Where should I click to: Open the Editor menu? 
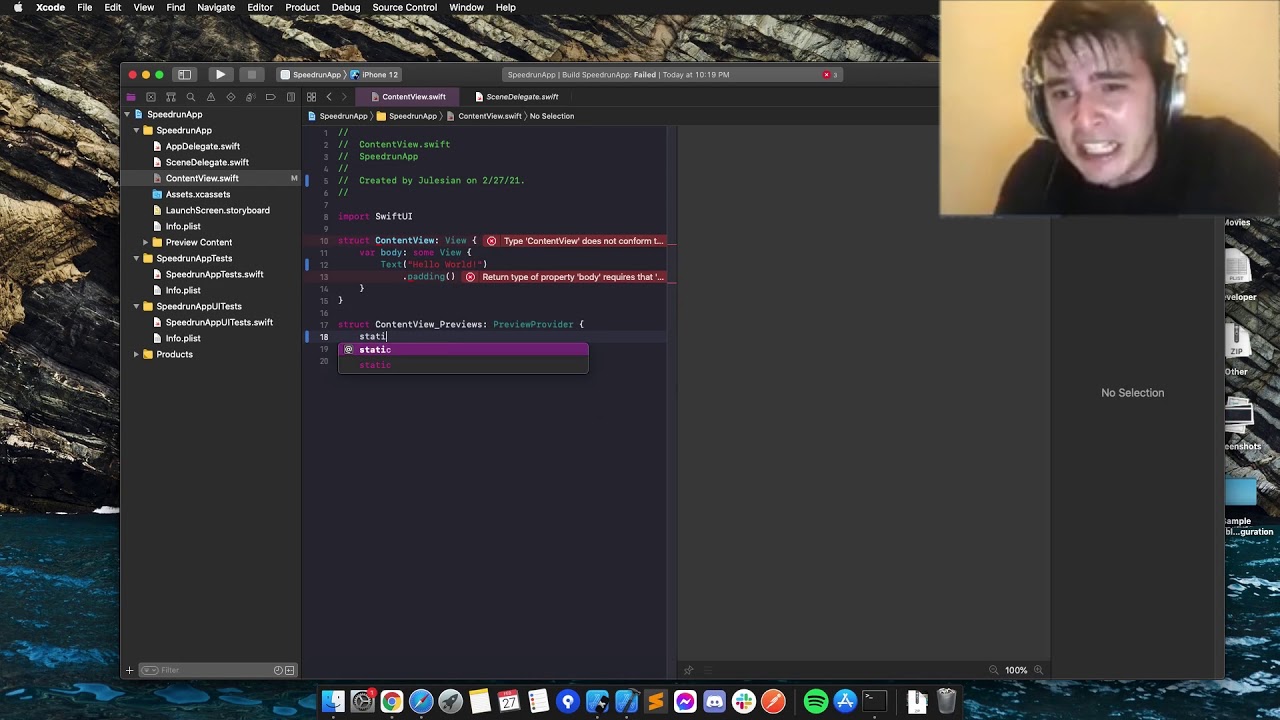(x=260, y=7)
